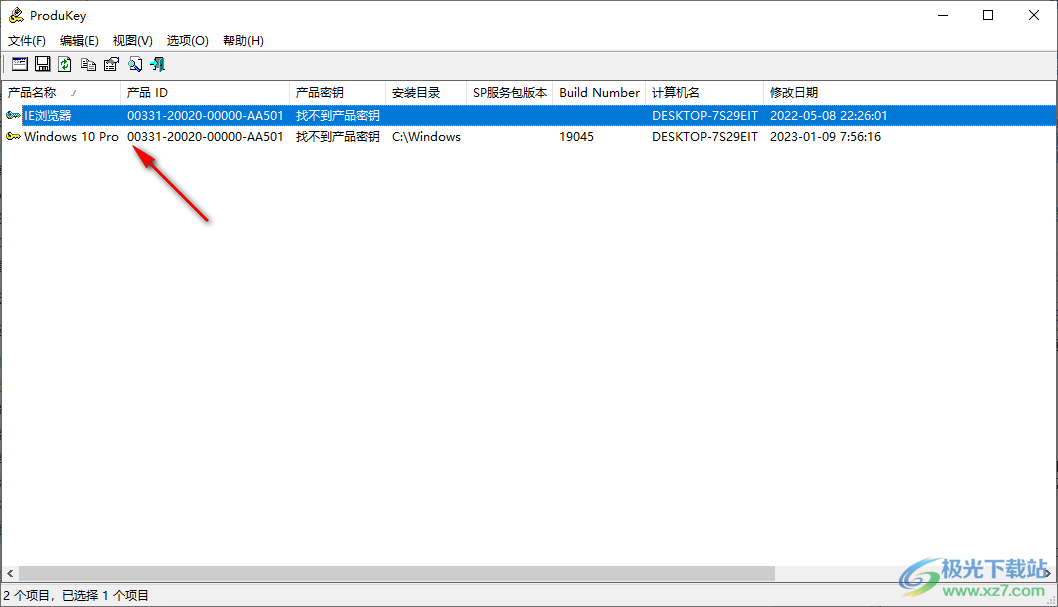Sort by the 产品 ID column header
The width and height of the screenshot is (1058, 607).
click(x=205, y=92)
